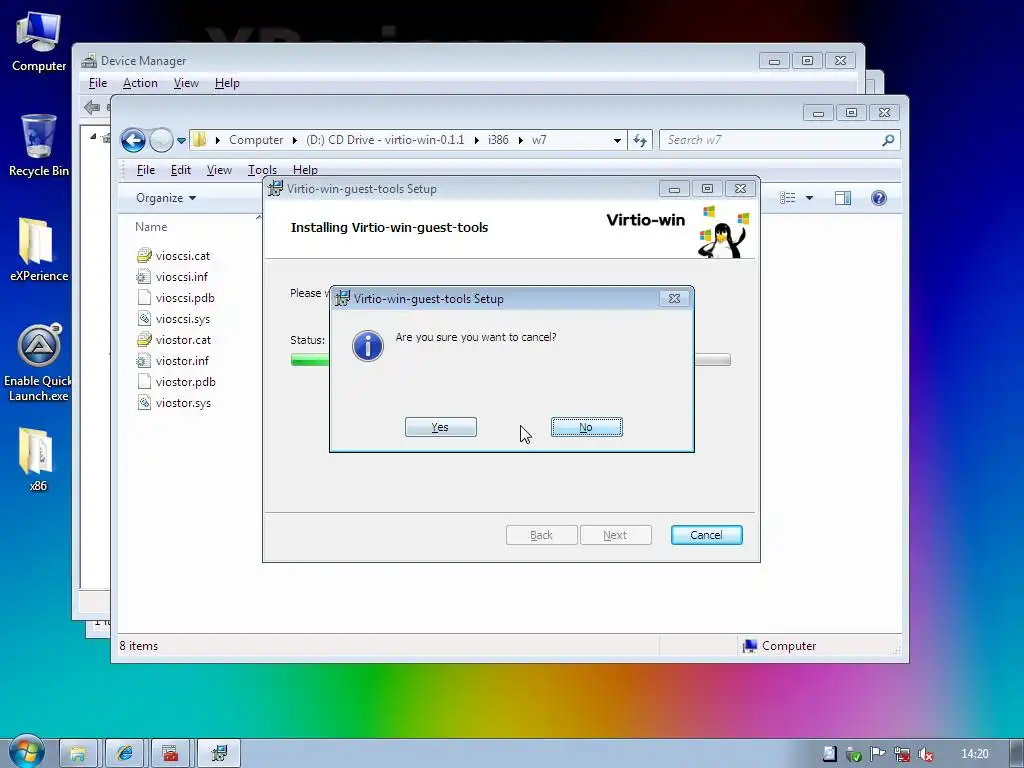Viewport: 1024px width, 768px height.
Task: Open Explorer Edit menu
Action: pos(180,170)
